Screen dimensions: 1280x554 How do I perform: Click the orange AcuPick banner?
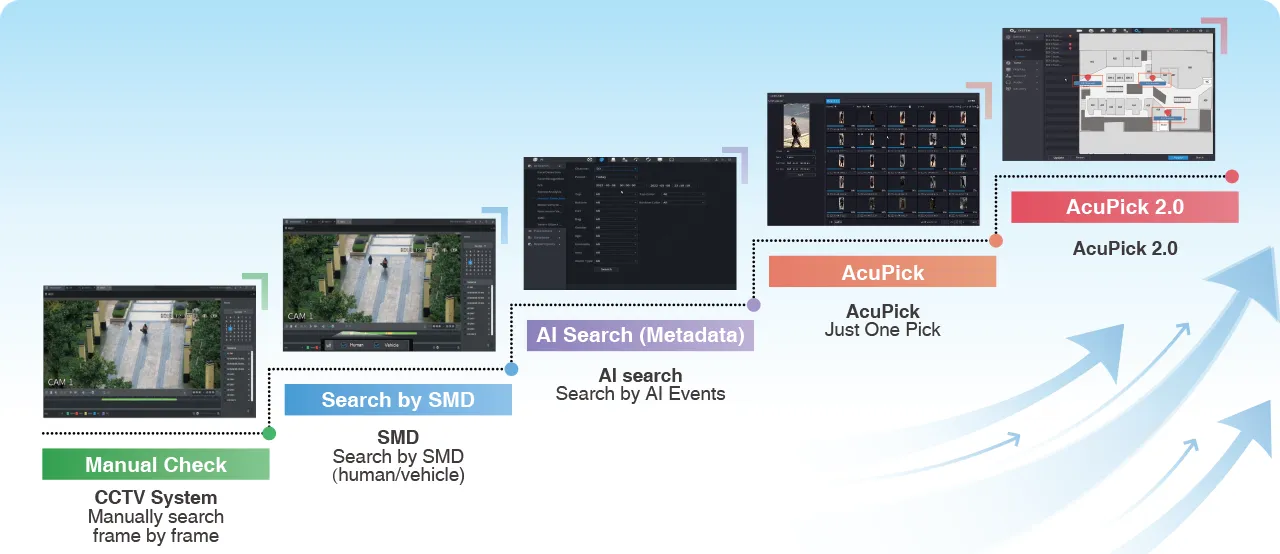pos(882,271)
